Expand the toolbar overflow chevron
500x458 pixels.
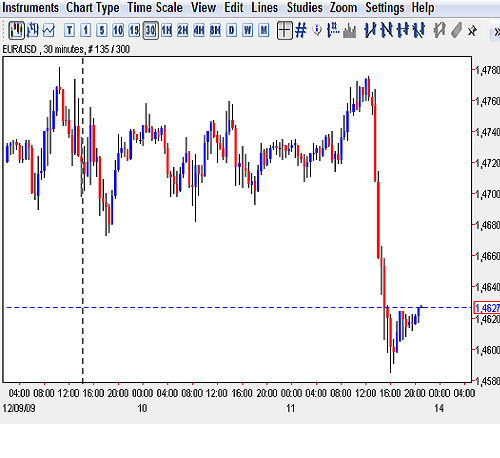(496, 32)
